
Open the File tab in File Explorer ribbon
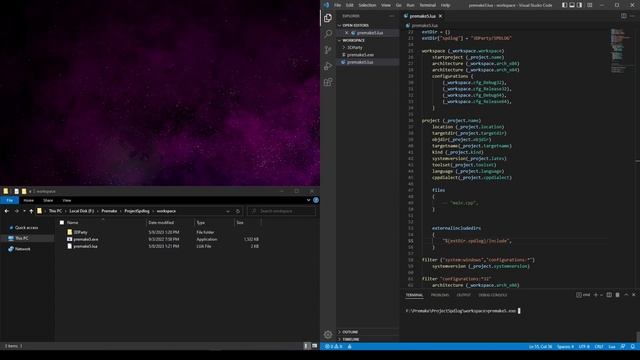[10, 200]
